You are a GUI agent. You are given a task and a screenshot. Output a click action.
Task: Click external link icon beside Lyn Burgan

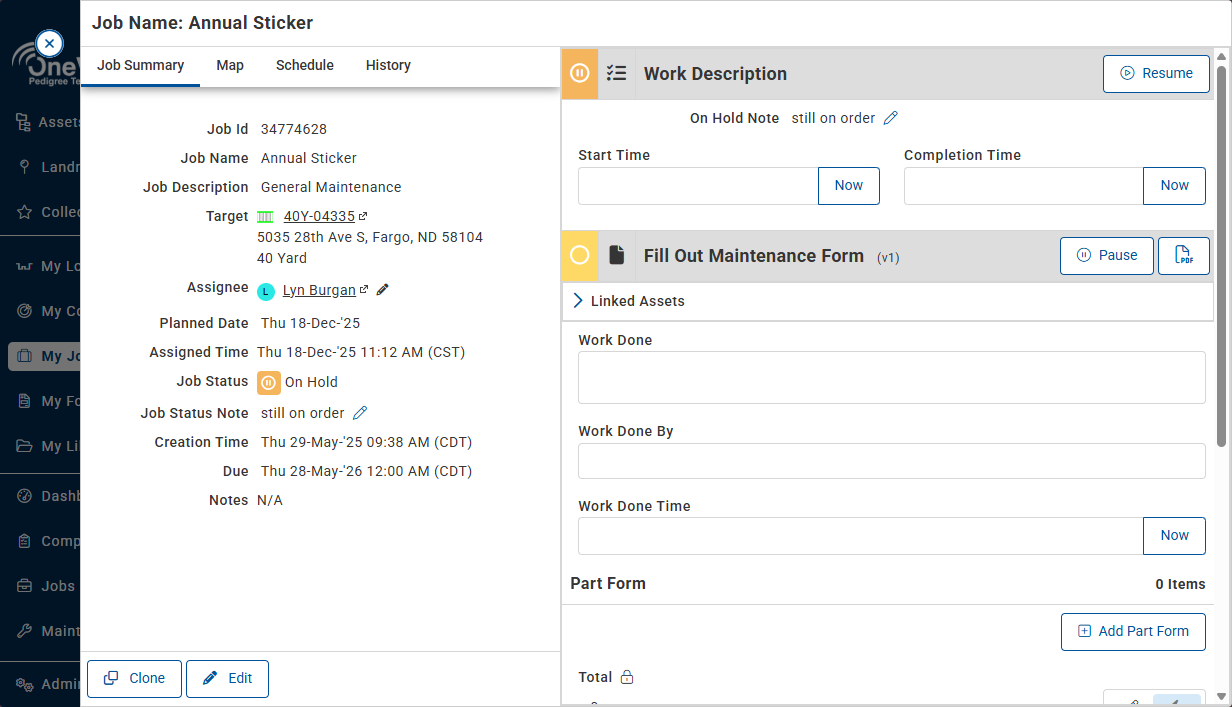click(x=364, y=290)
